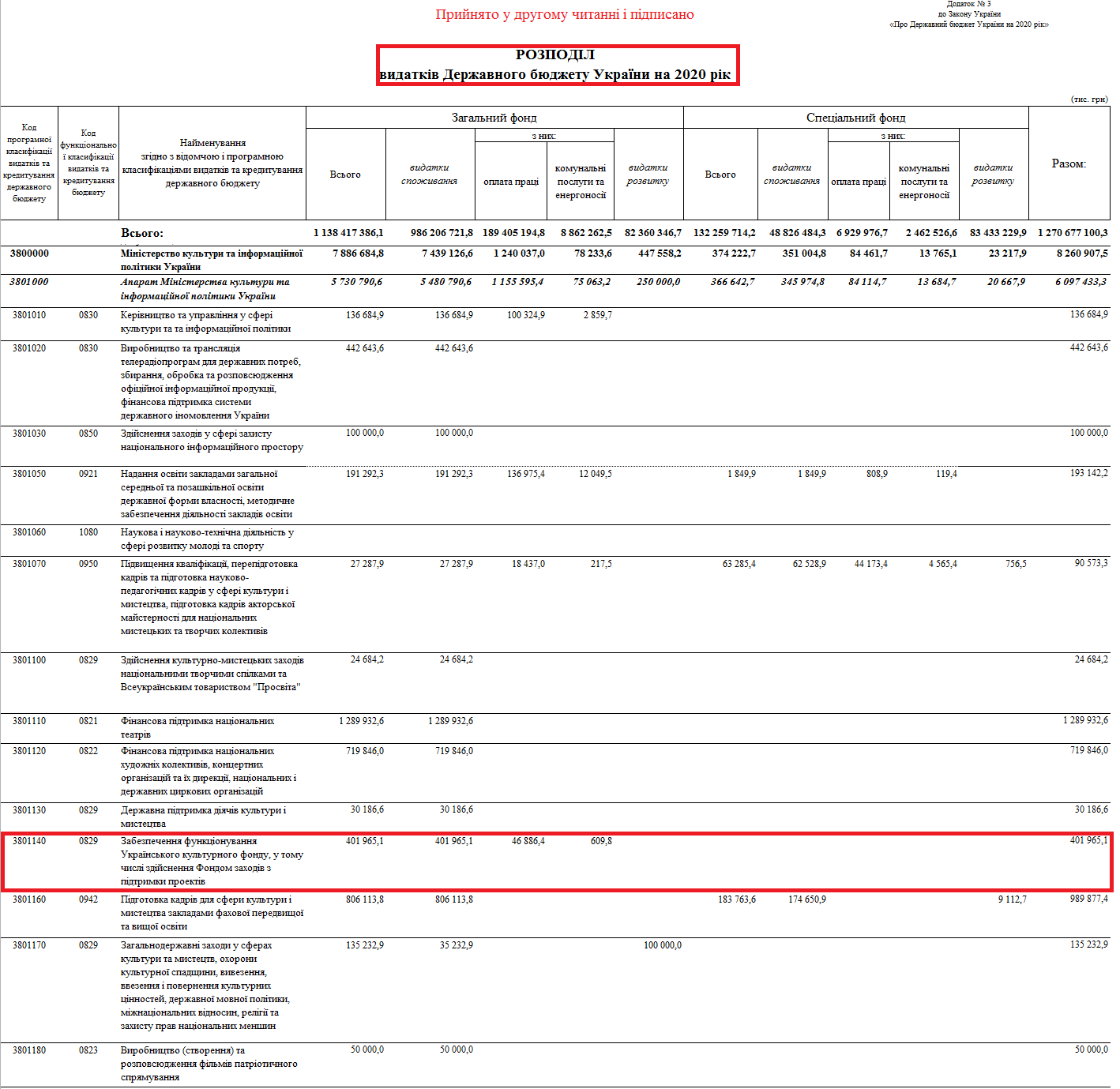The height and width of the screenshot is (1089, 1120).
Task: Click functional code 0823
Action: coord(88,1050)
